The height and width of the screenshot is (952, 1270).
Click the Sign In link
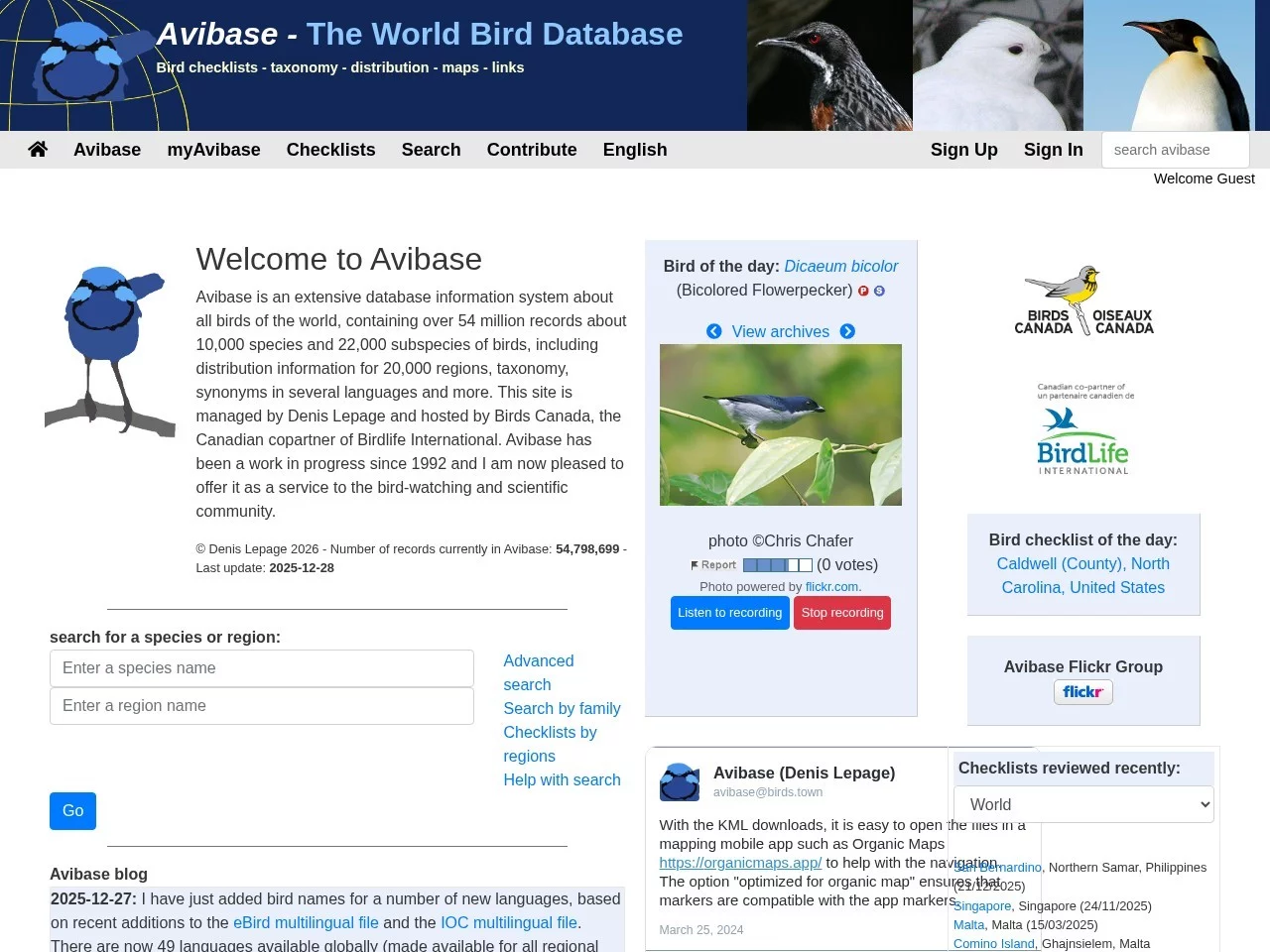click(x=1053, y=150)
